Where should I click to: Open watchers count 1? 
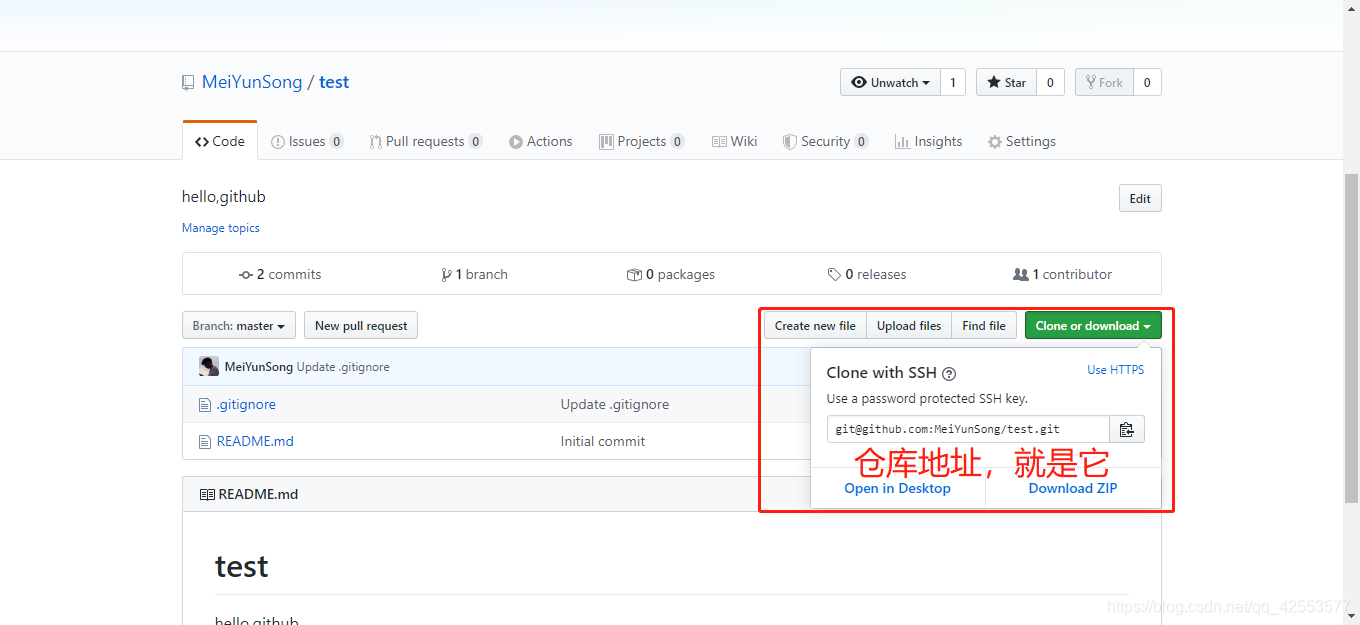pyautogui.click(x=953, y=82)
